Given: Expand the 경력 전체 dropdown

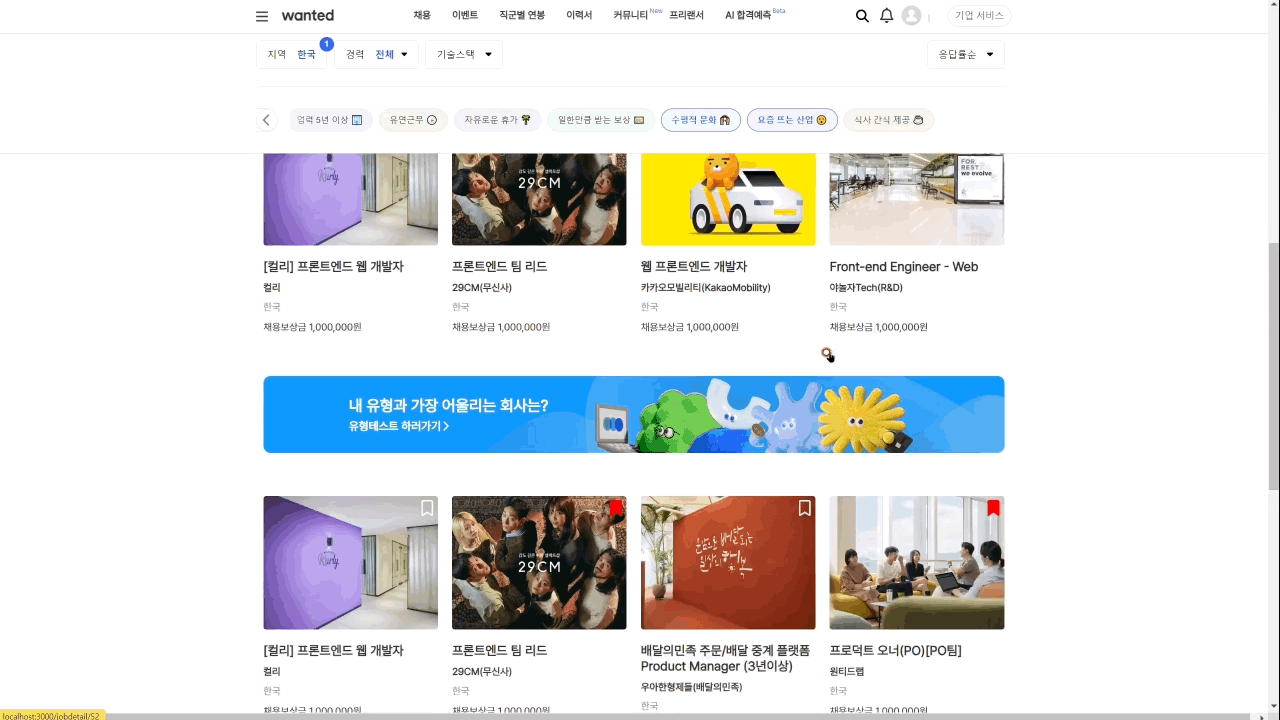Looking at the screenshot, I should 377,54.
